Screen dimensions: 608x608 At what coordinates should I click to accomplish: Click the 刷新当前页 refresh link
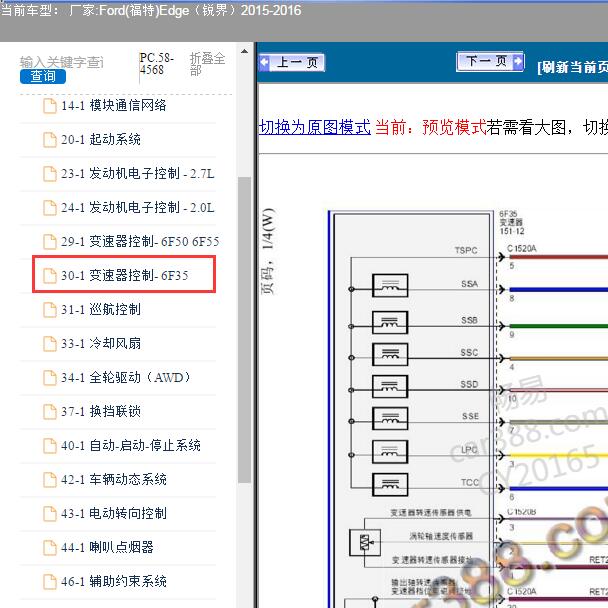coord(572,67)
